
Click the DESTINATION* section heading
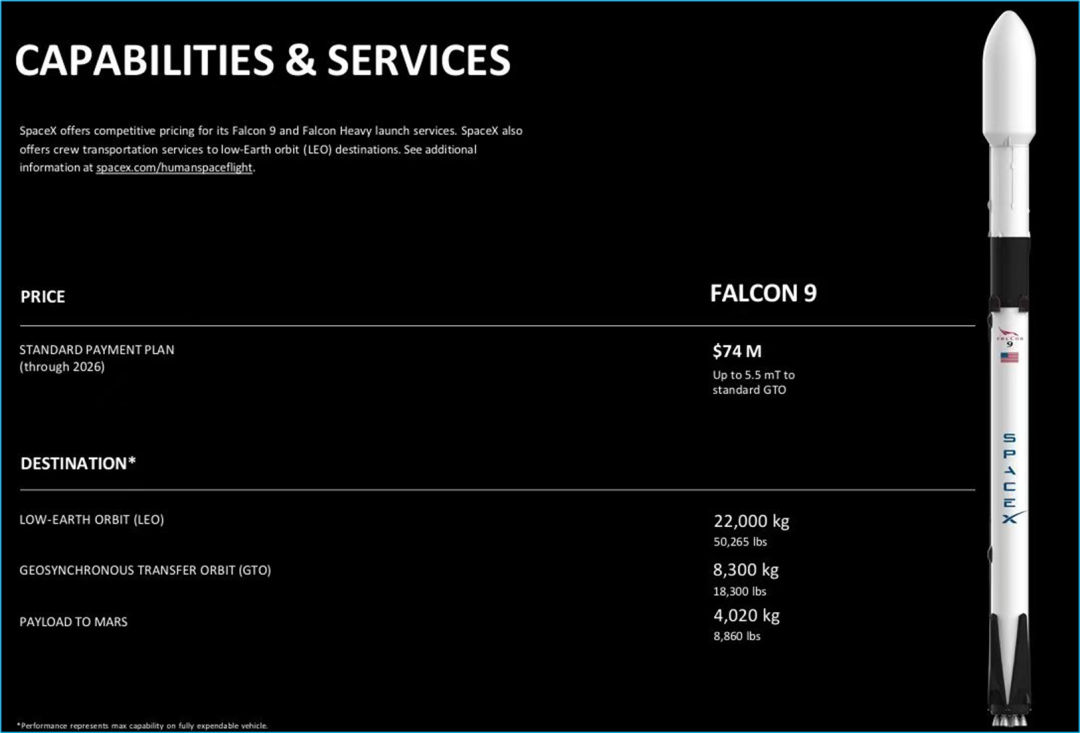[x=78, y=464]
